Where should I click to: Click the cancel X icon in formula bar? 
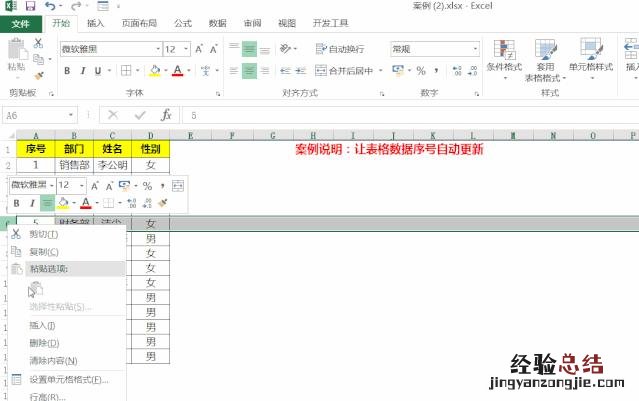[x=113, y=115]
